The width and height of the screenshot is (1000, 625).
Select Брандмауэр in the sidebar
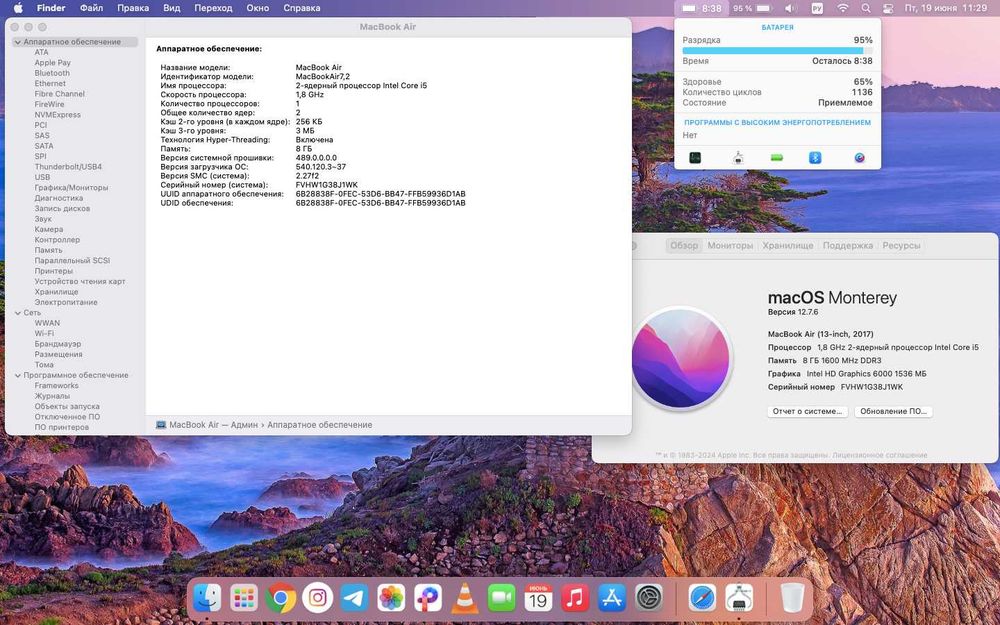pyautogui.click(x=58, y=344)
